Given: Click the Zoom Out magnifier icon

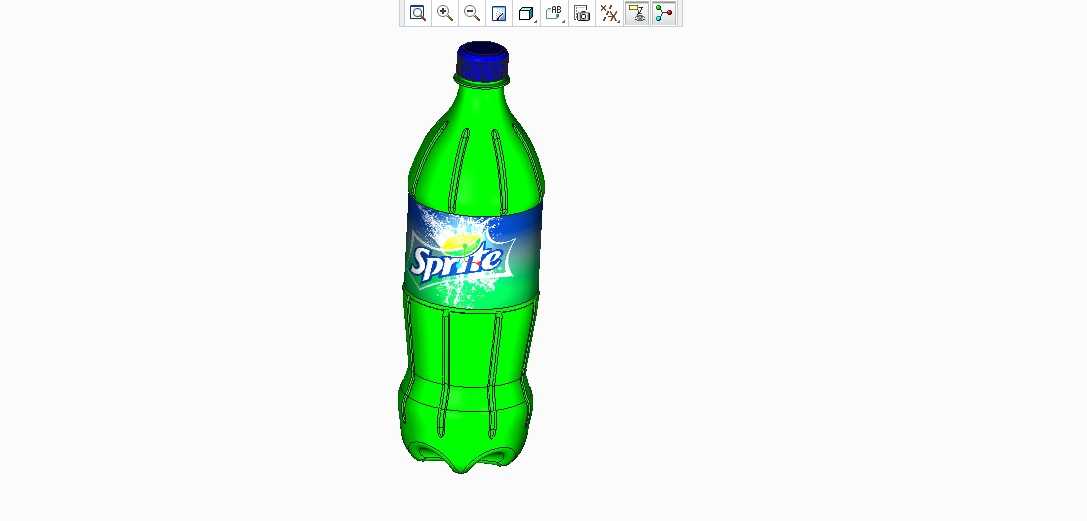Looking at the screenshot, I should coord(472,13).
